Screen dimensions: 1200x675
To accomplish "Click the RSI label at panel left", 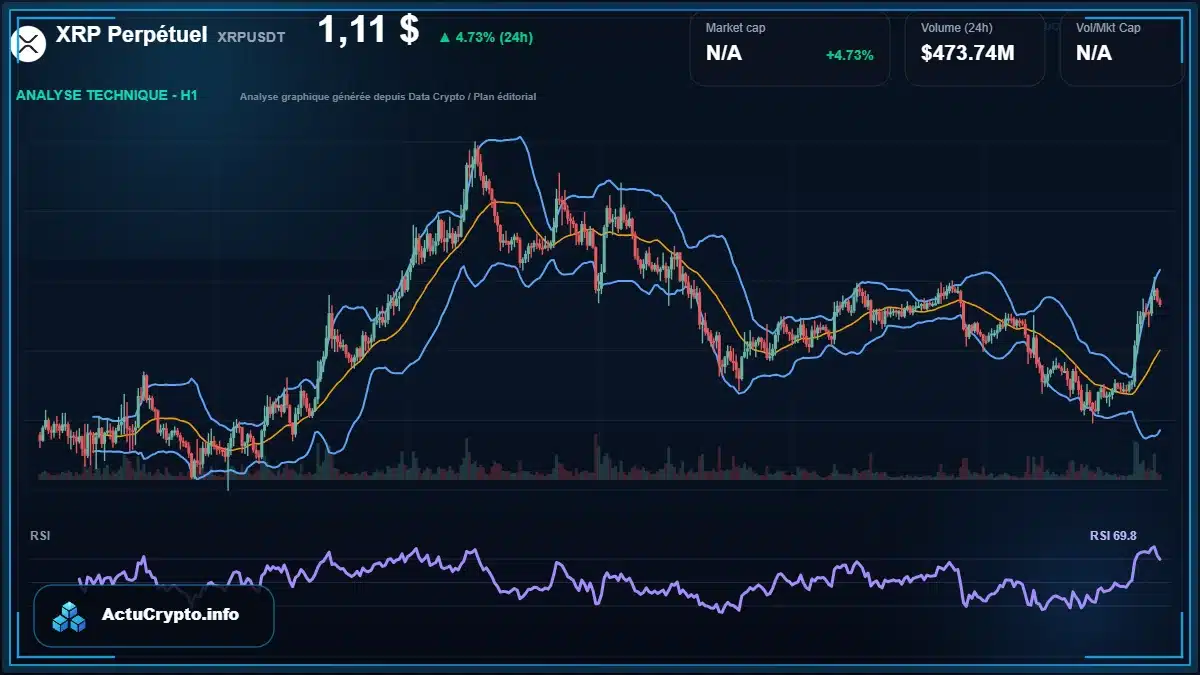I will tap(41, 536).
